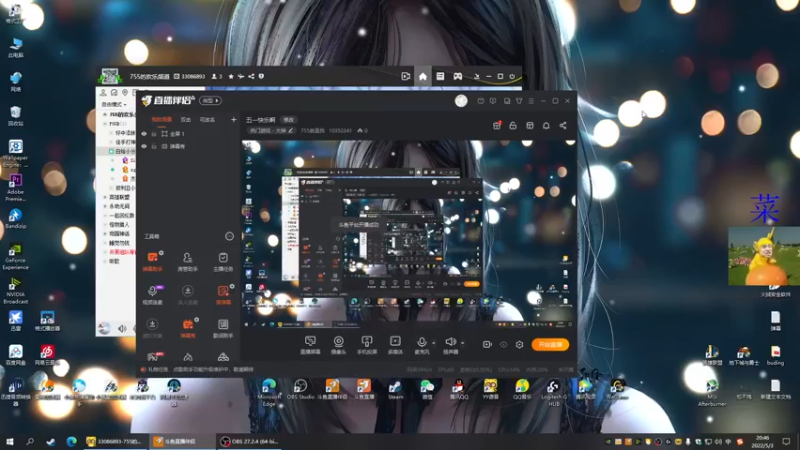Click record video icon near 开始直播
The height and width of the screenshot is (450, 800).
(x=487, y=344)
